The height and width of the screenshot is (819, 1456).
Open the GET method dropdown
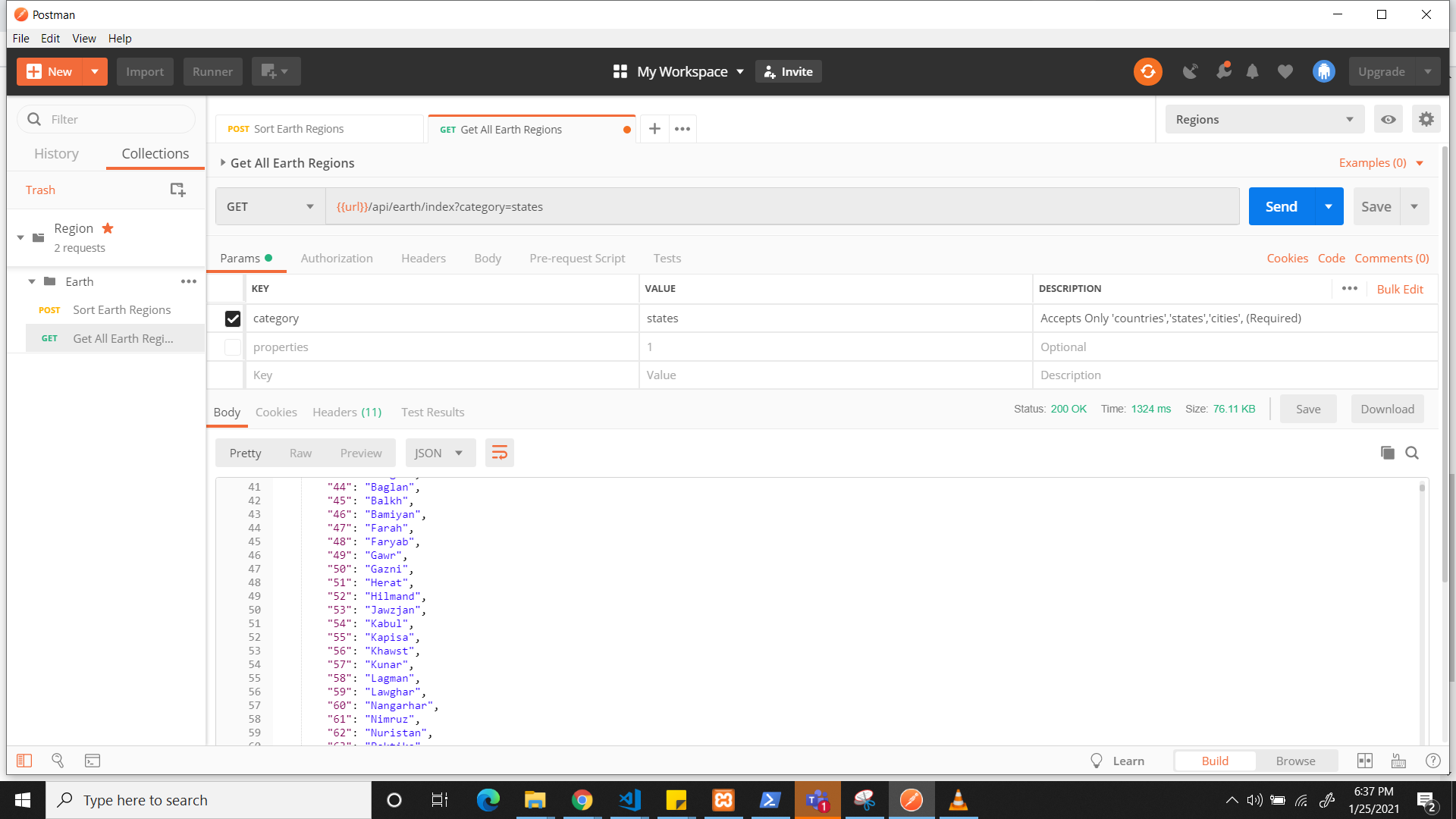270,207
